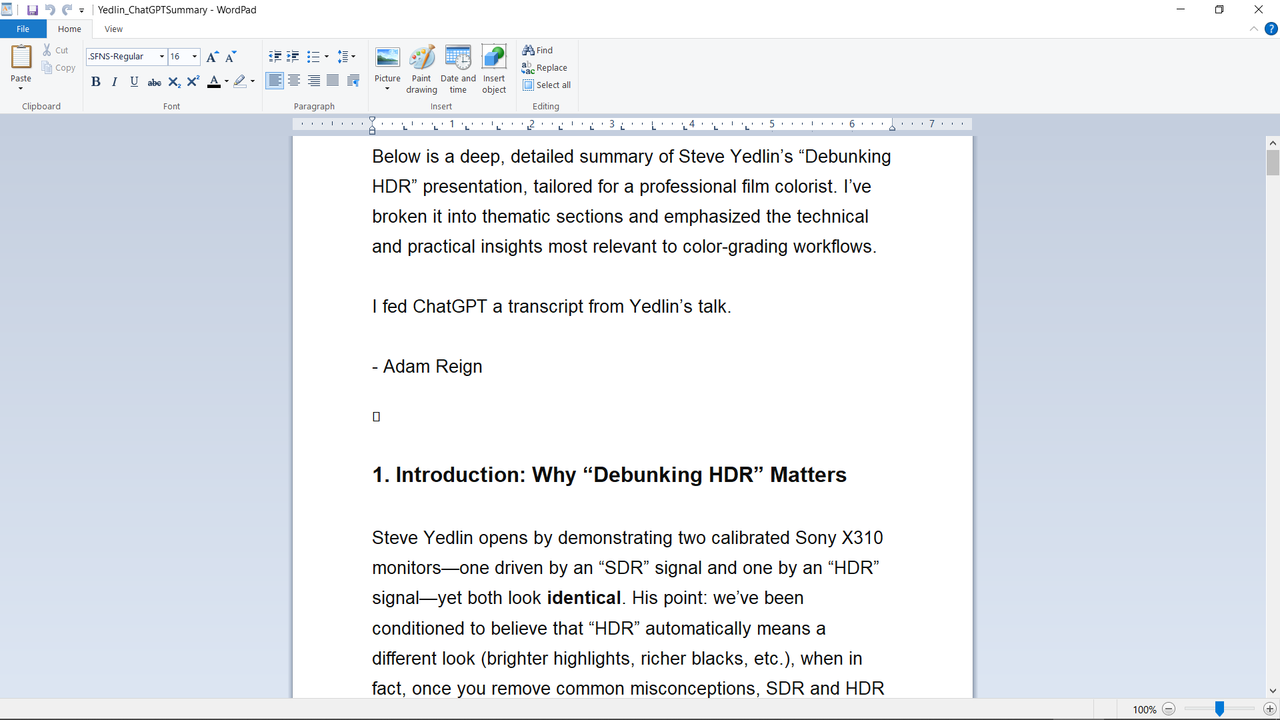Save document using quick access Save icon

point(32,10)
